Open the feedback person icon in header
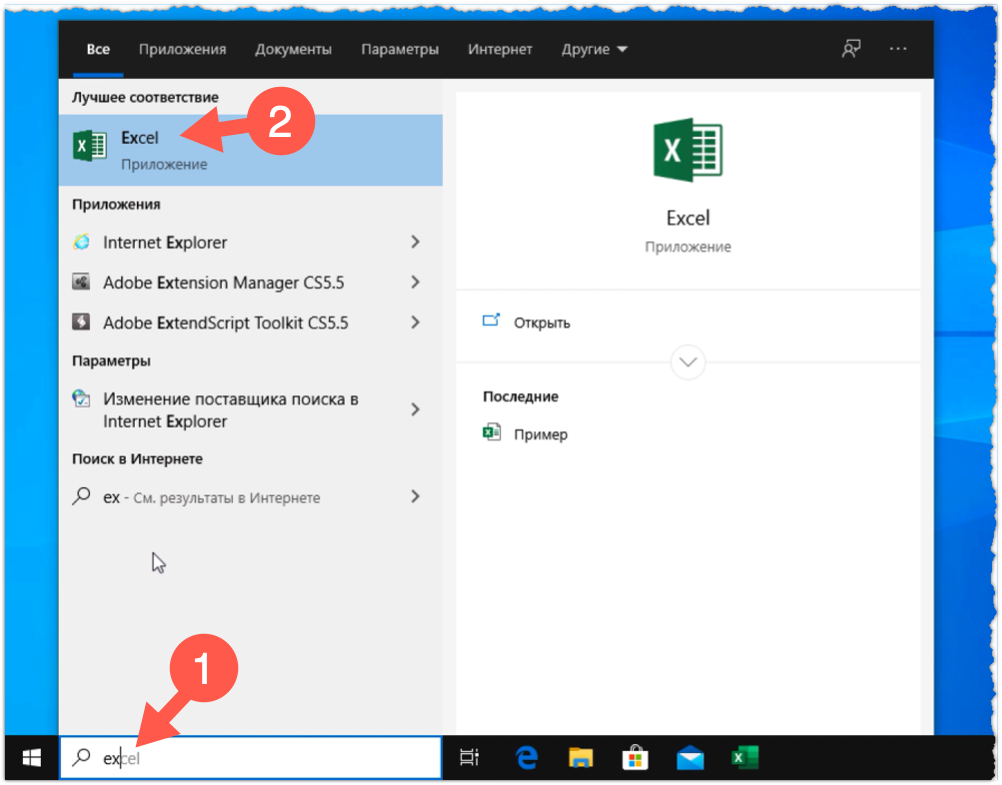The width and height of the screenshot is (1002, 785). [x=851, y=49]
